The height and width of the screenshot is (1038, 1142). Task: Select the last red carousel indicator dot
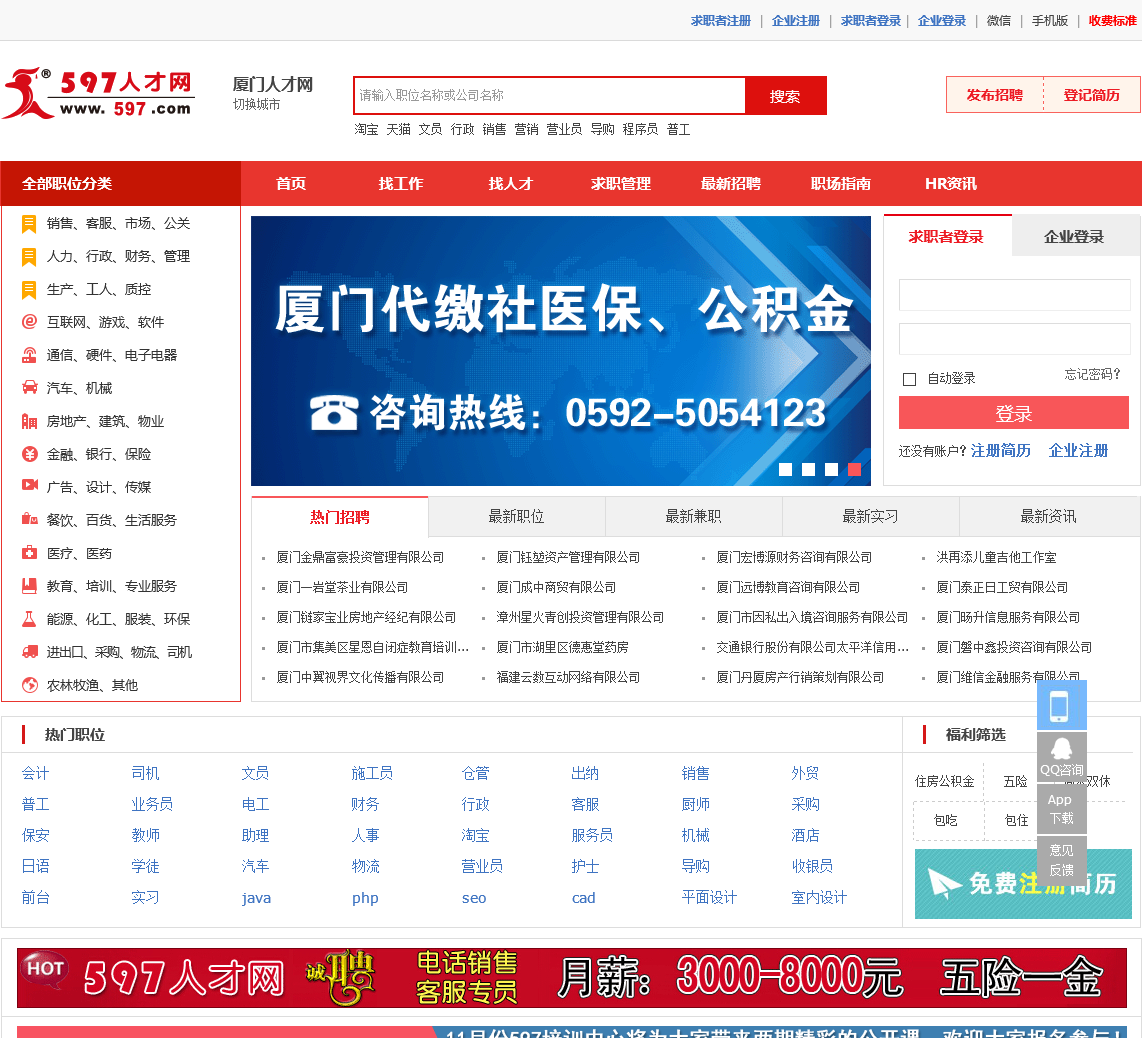point(854,470)
